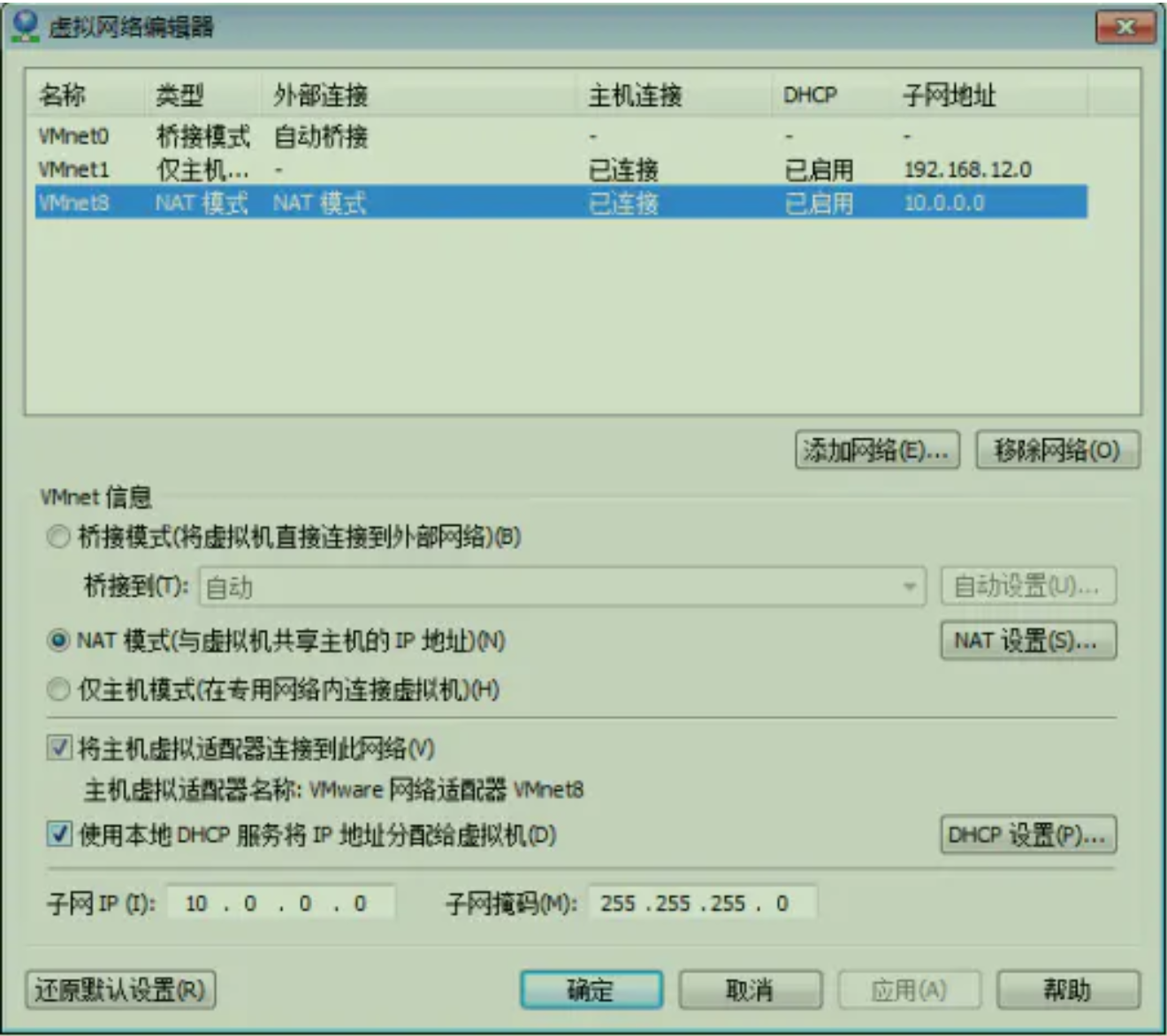The height and width of the screenshot is (1036, 1167).
Task: Click 添加网络(E)... button
Action: 877,451
